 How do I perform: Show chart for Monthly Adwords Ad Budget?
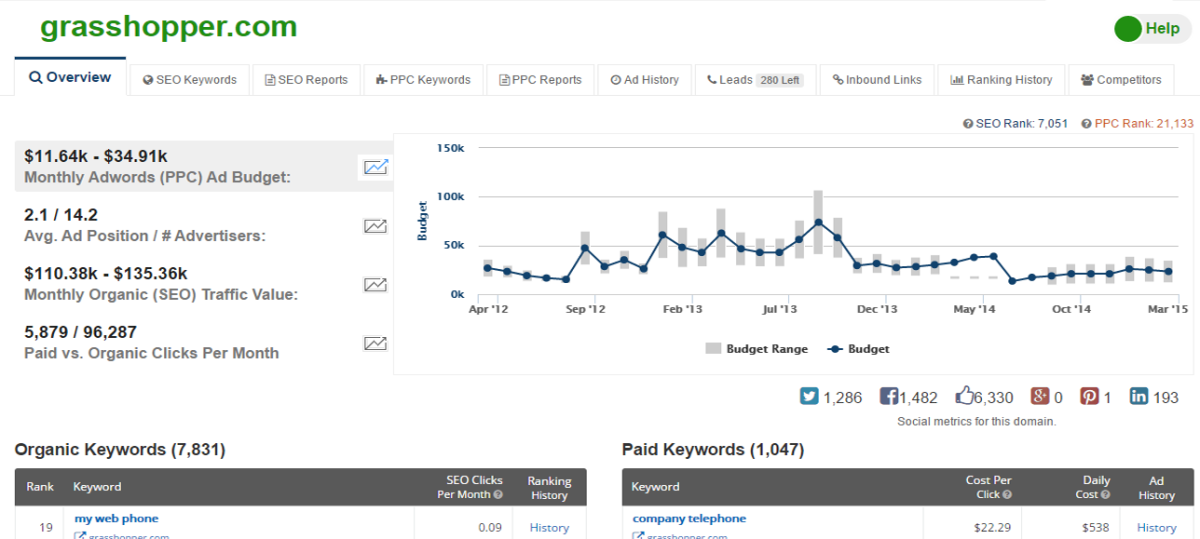point(375,167)
